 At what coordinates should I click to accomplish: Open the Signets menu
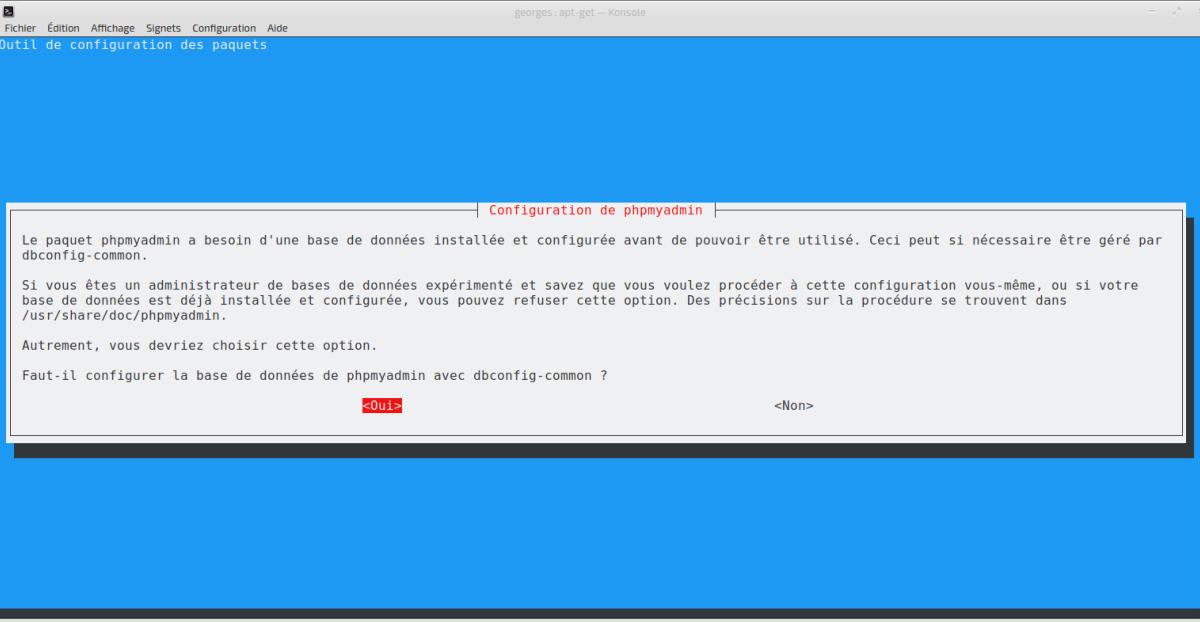click(x=163, y=28)
